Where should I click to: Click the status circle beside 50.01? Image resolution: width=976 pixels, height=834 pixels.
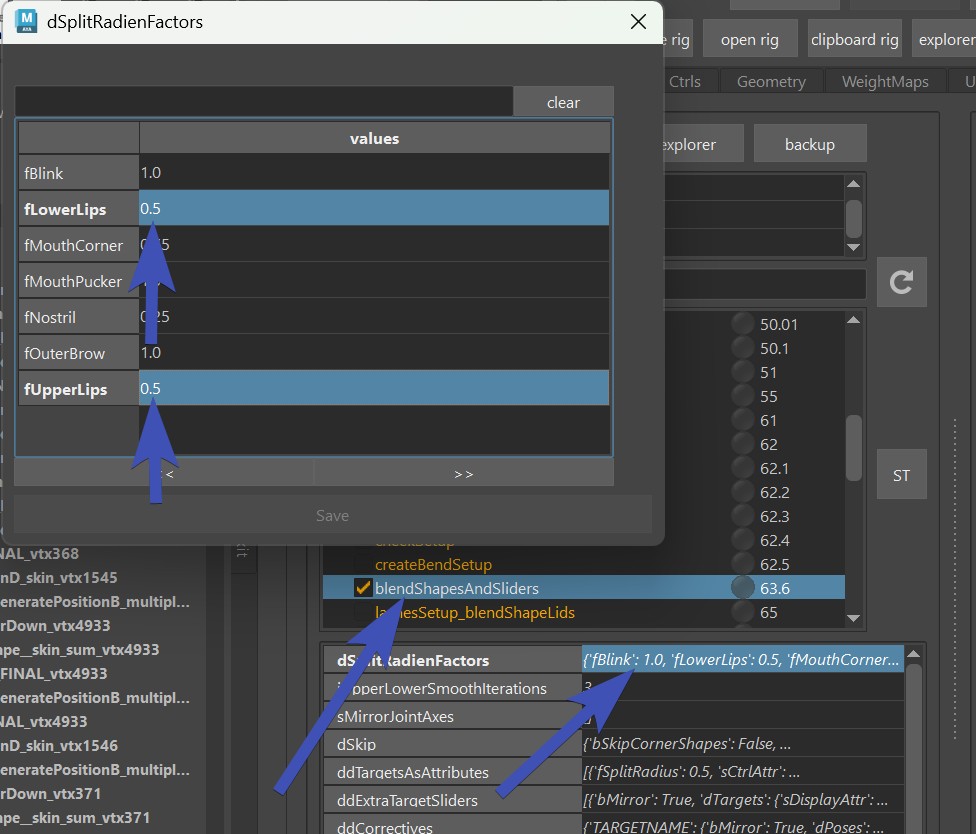point(742,324)
